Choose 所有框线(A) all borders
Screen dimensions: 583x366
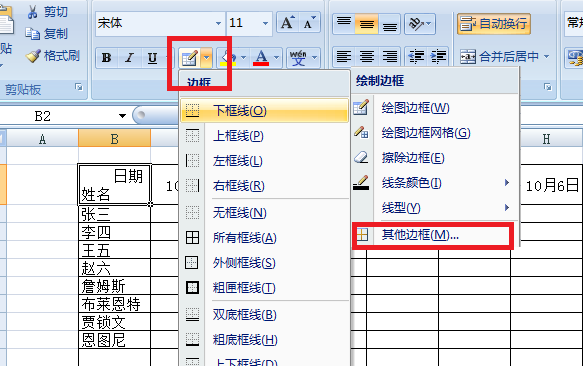click(x=264, y=238)
